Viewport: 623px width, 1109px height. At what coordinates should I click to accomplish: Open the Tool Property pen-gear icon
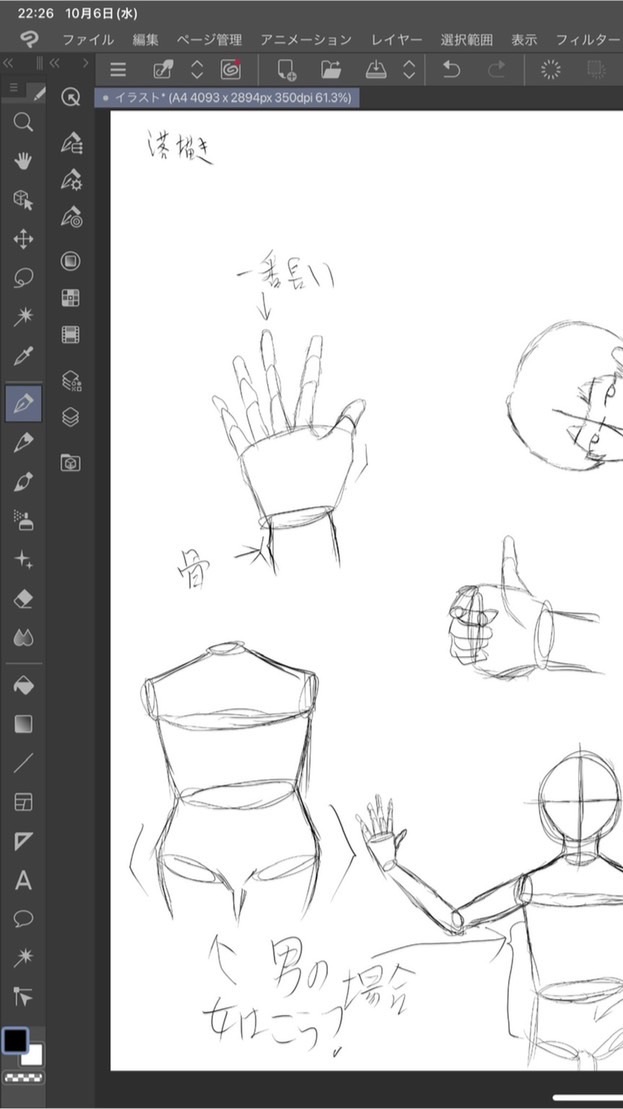coord(71,180)
